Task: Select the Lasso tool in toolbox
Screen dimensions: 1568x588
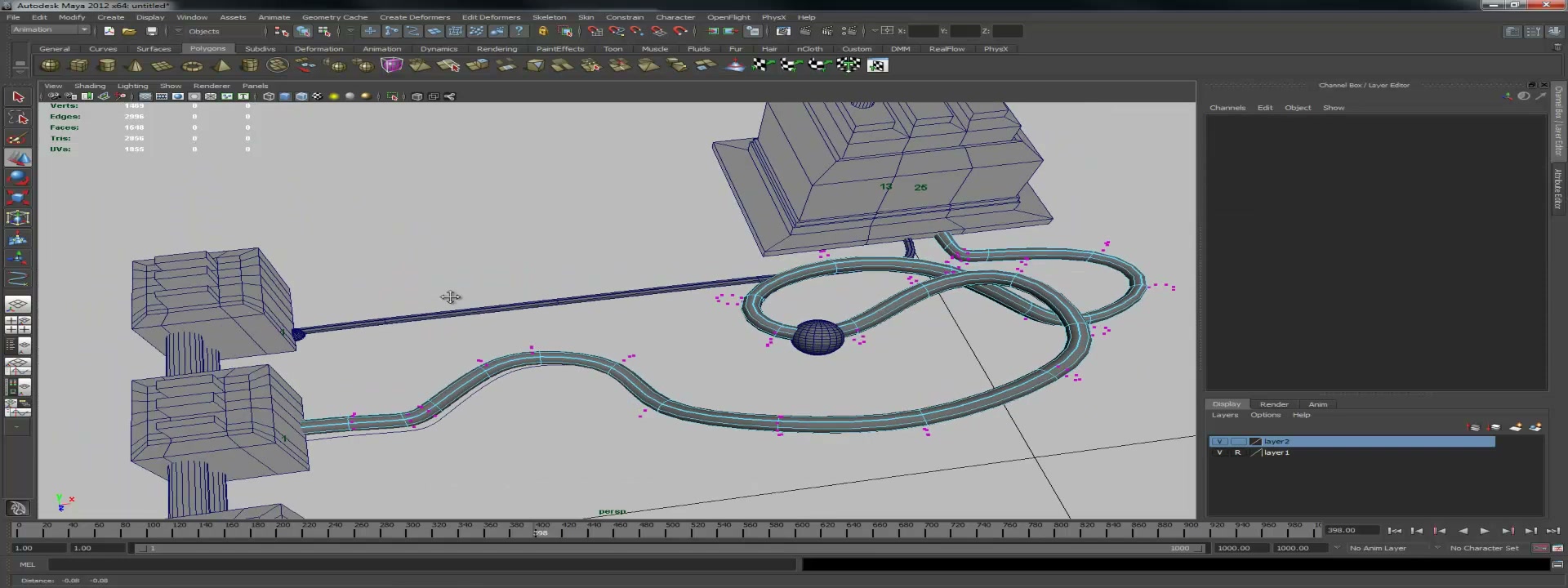Action: coord(18,118)
